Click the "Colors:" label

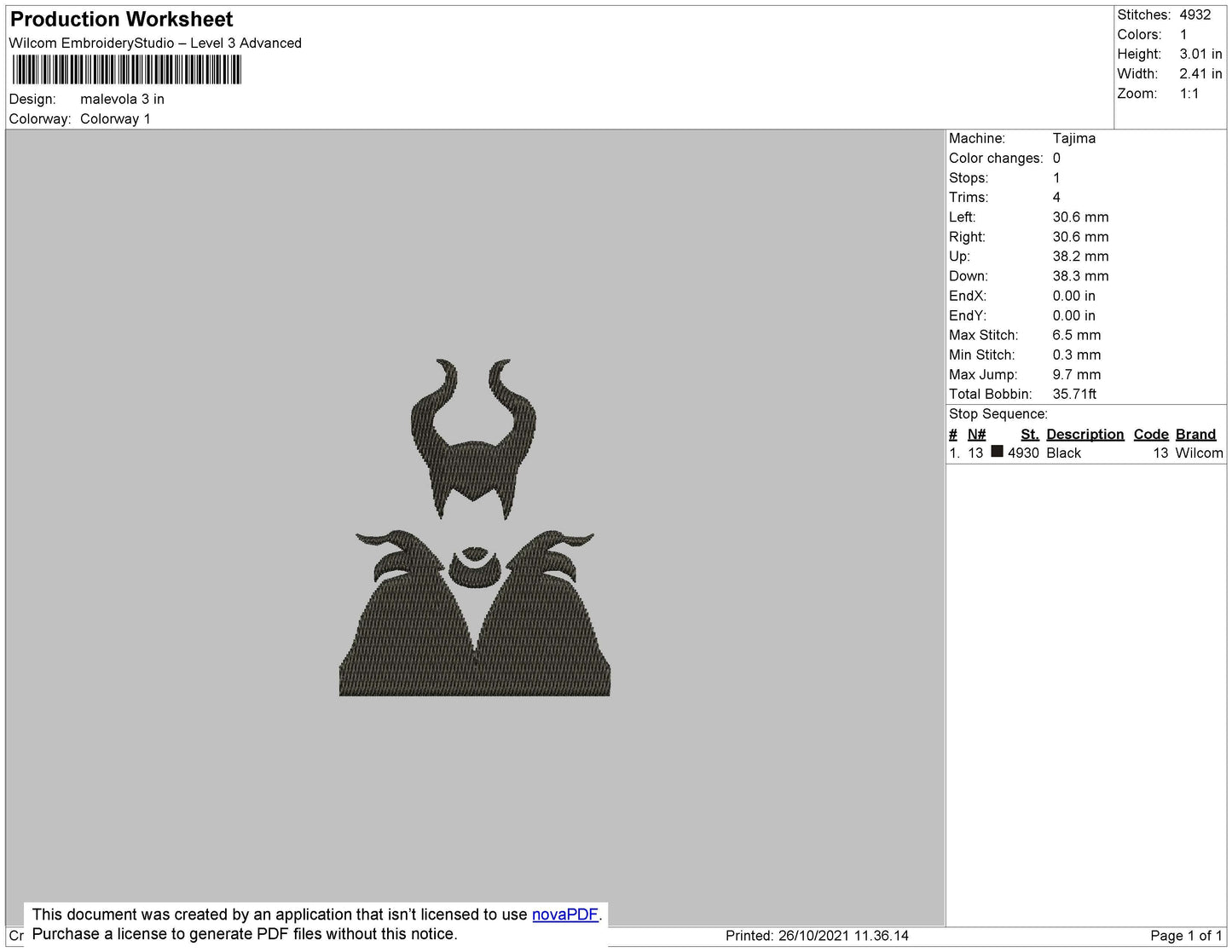click(1139, 35)
